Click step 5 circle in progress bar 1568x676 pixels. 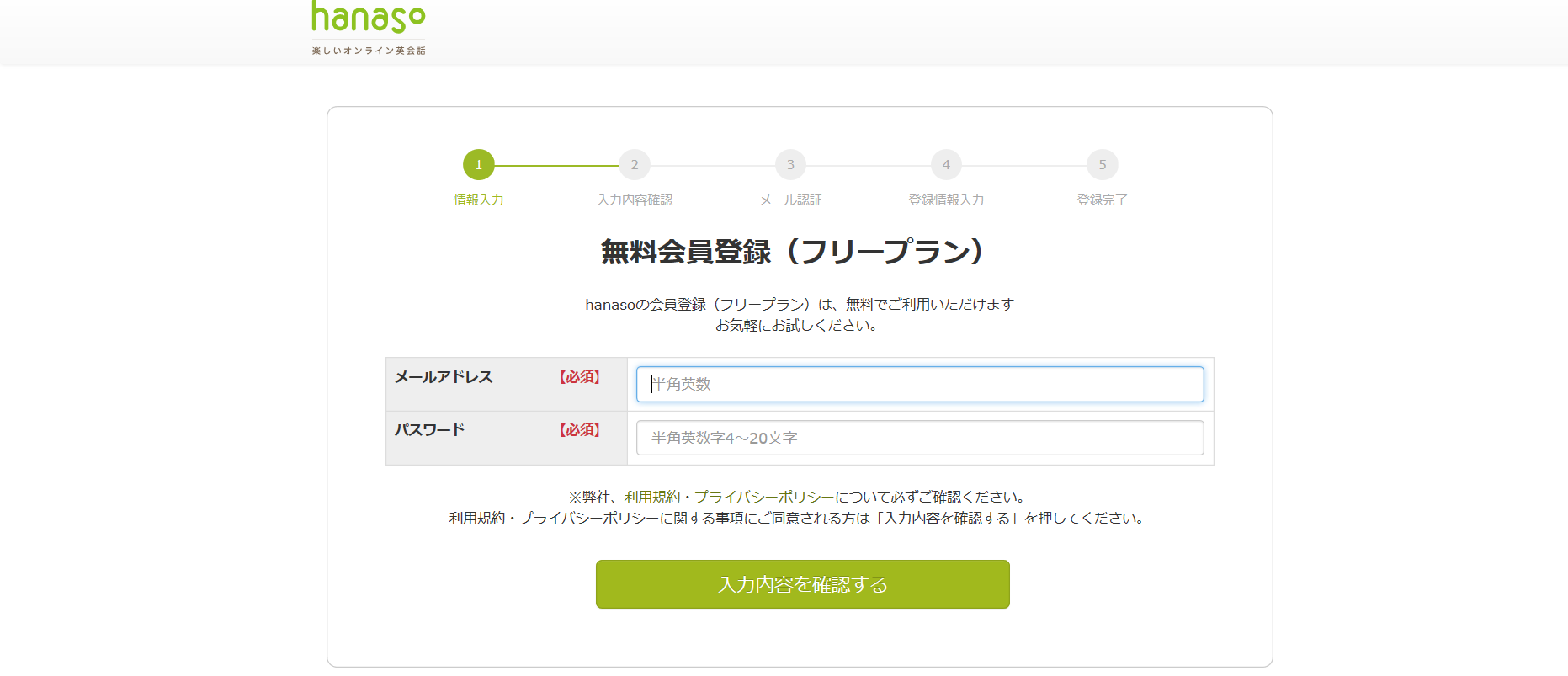[1102, 165]
